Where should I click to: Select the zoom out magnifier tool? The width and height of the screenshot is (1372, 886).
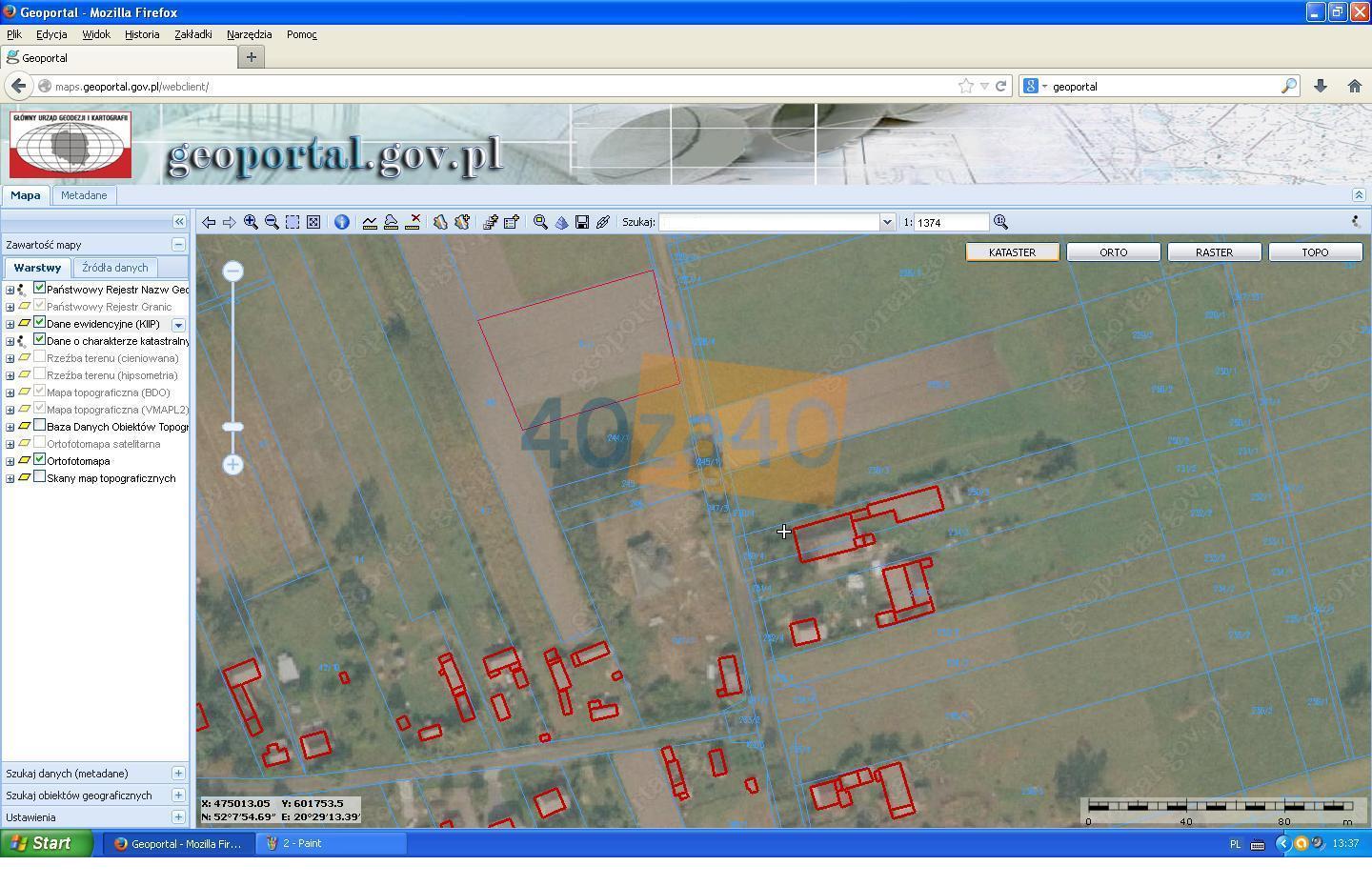click(272, 222)
